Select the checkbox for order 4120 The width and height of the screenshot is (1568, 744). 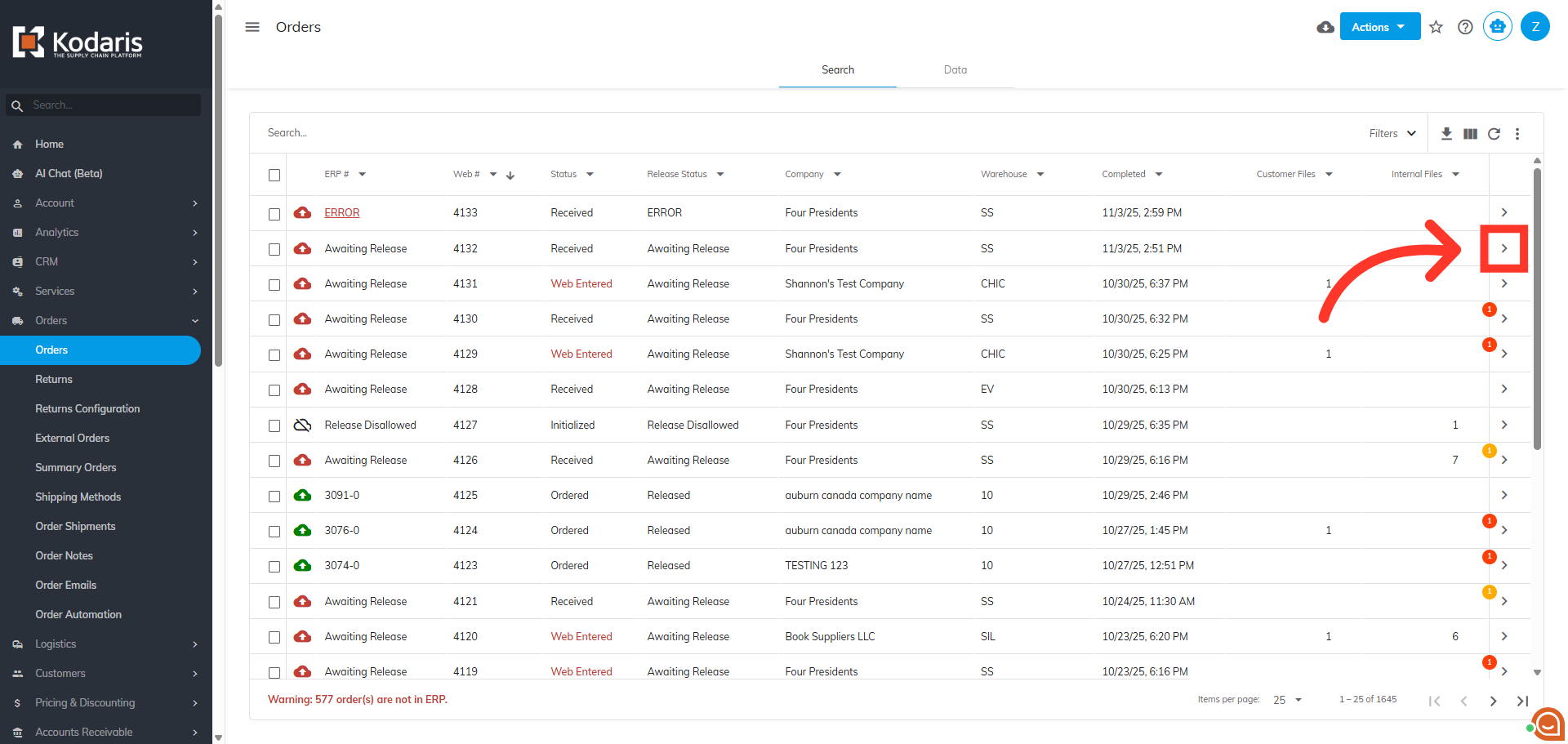(274, 637)
